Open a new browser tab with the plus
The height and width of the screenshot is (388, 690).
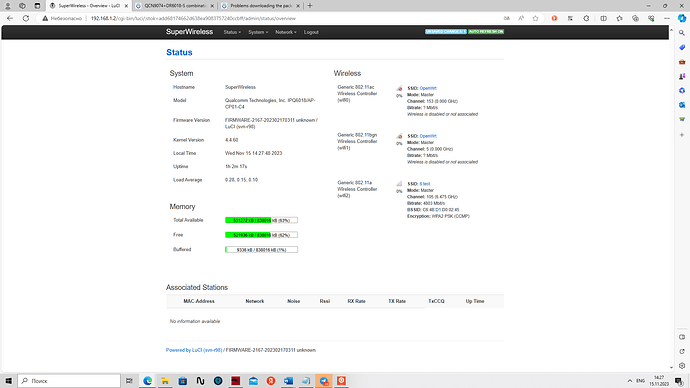pos(310,6)
